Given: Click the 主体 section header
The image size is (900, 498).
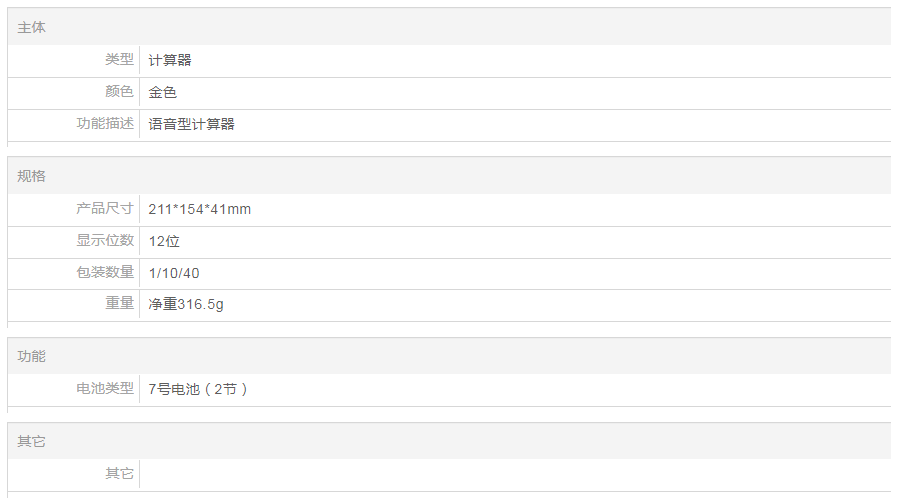Looking at the screenshot, I should click(x=32, y=28).
